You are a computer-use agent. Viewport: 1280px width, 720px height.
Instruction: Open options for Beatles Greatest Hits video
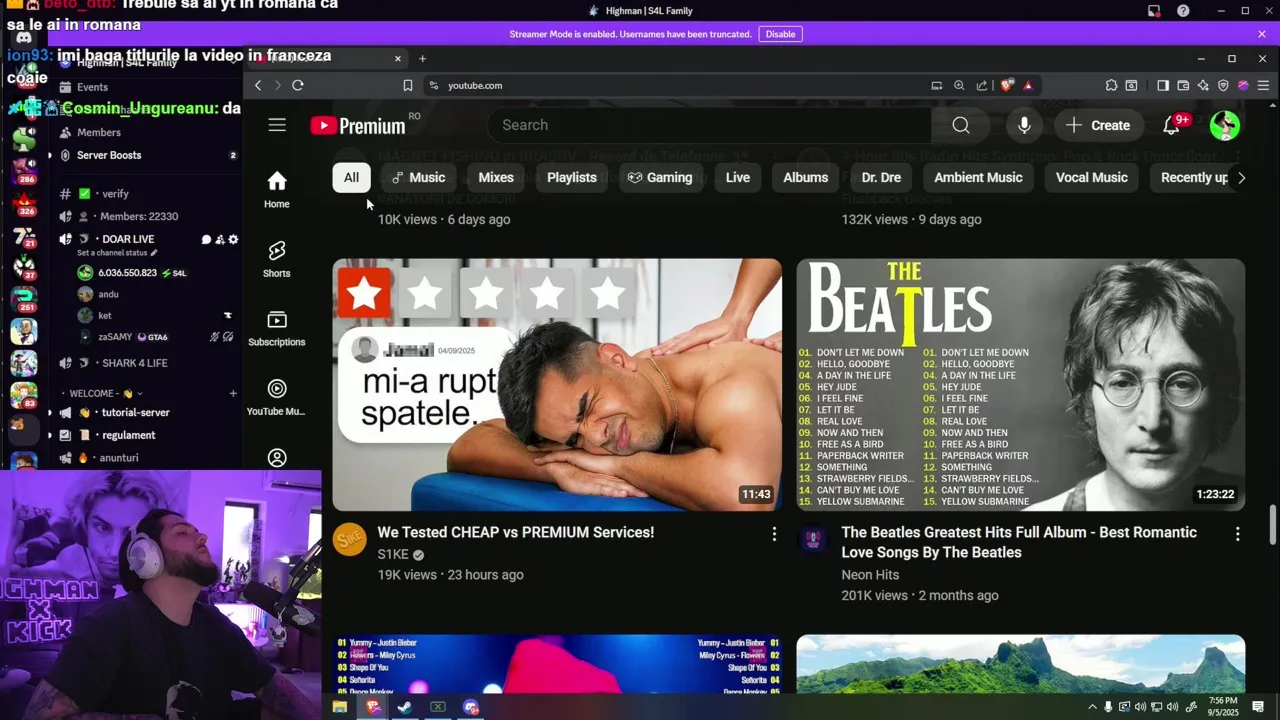click(1238, 535)
